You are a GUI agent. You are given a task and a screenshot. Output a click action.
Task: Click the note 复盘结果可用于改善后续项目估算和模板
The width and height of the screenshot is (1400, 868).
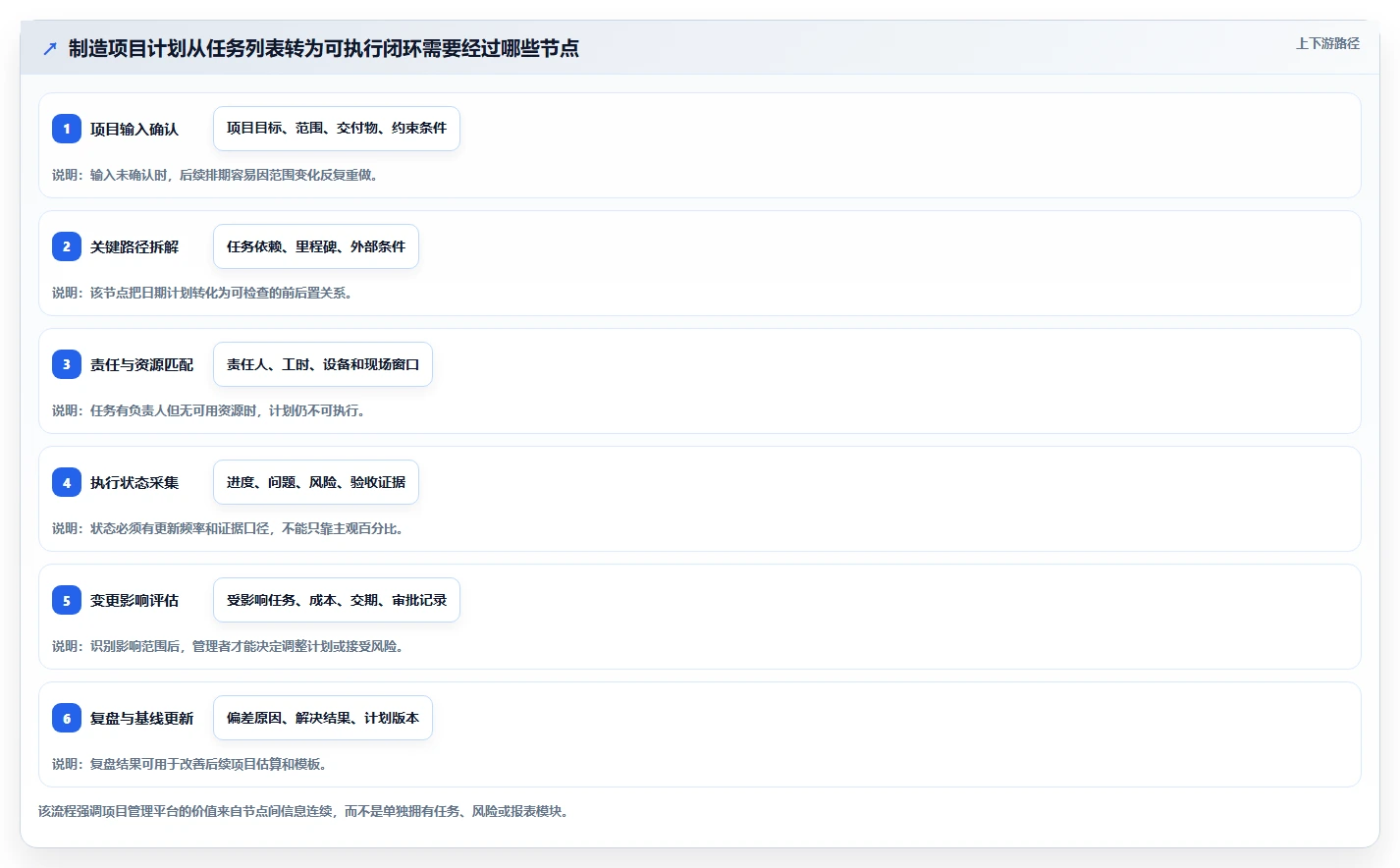coord(189,764)
